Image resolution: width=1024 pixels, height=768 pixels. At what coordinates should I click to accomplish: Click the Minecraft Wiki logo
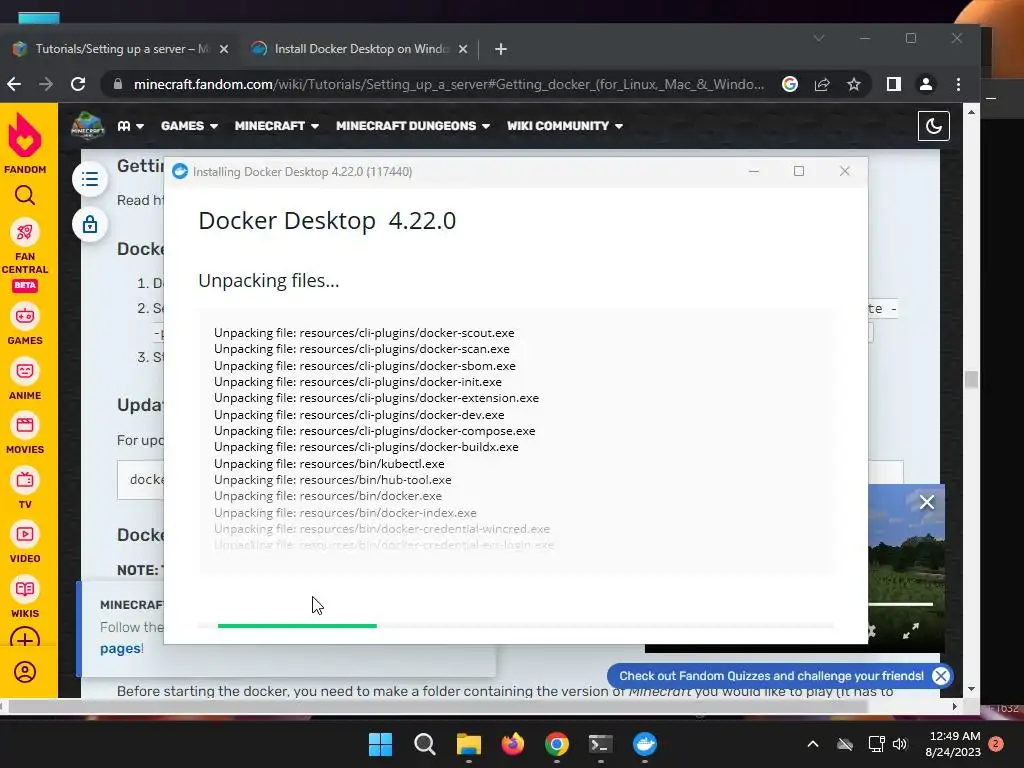(x=88, y=125)
